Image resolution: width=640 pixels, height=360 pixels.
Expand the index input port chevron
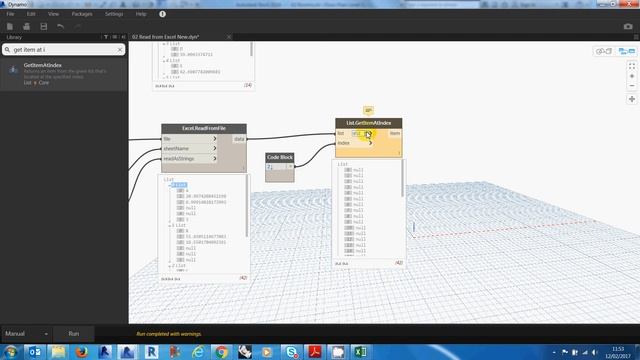(x=370, y=143)
